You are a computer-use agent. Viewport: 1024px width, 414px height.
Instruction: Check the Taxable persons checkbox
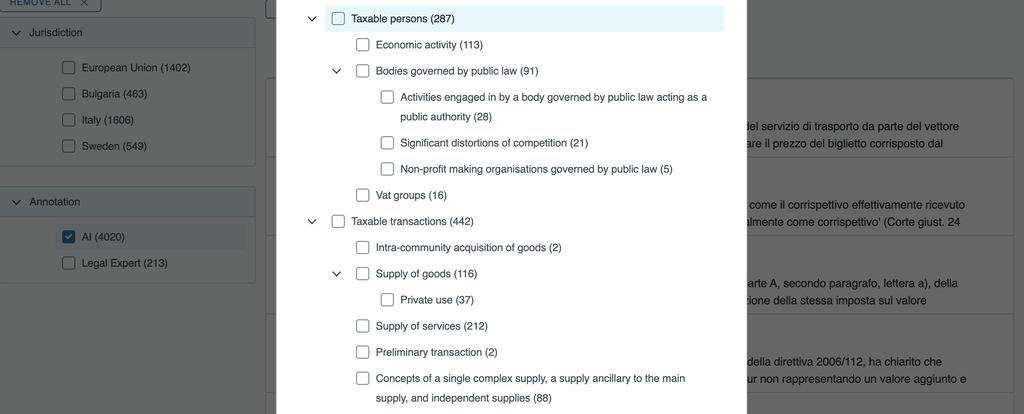click(338, 19)
